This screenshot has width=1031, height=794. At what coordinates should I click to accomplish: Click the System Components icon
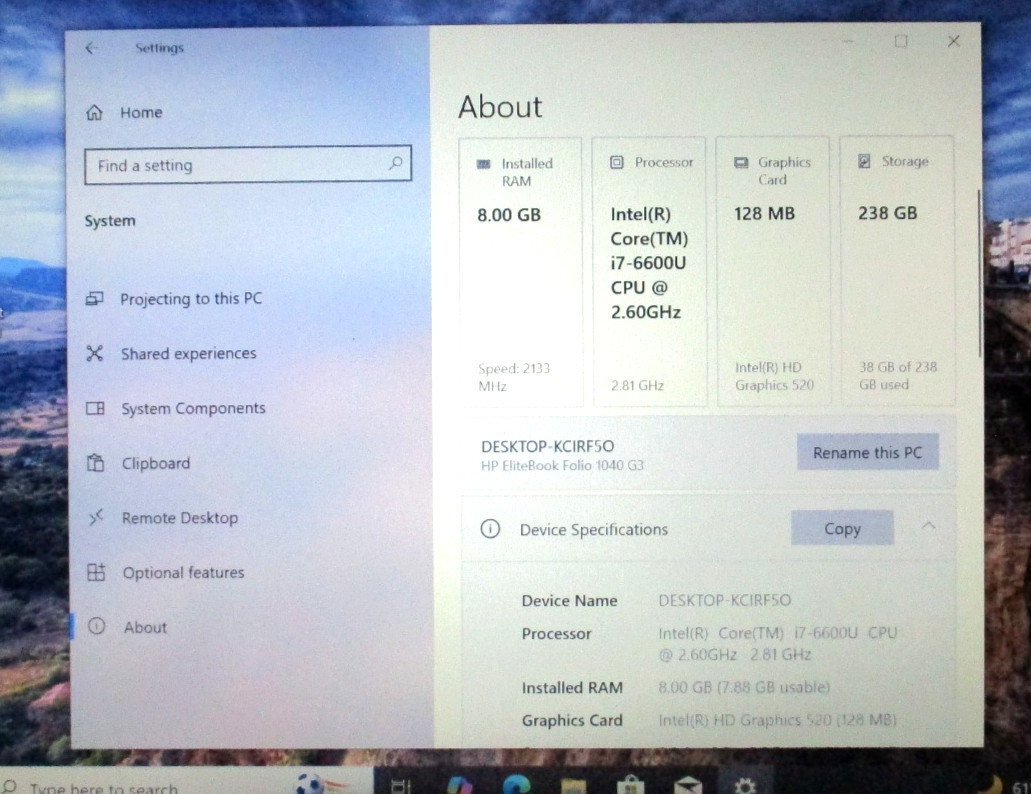(x=95, y=408)
